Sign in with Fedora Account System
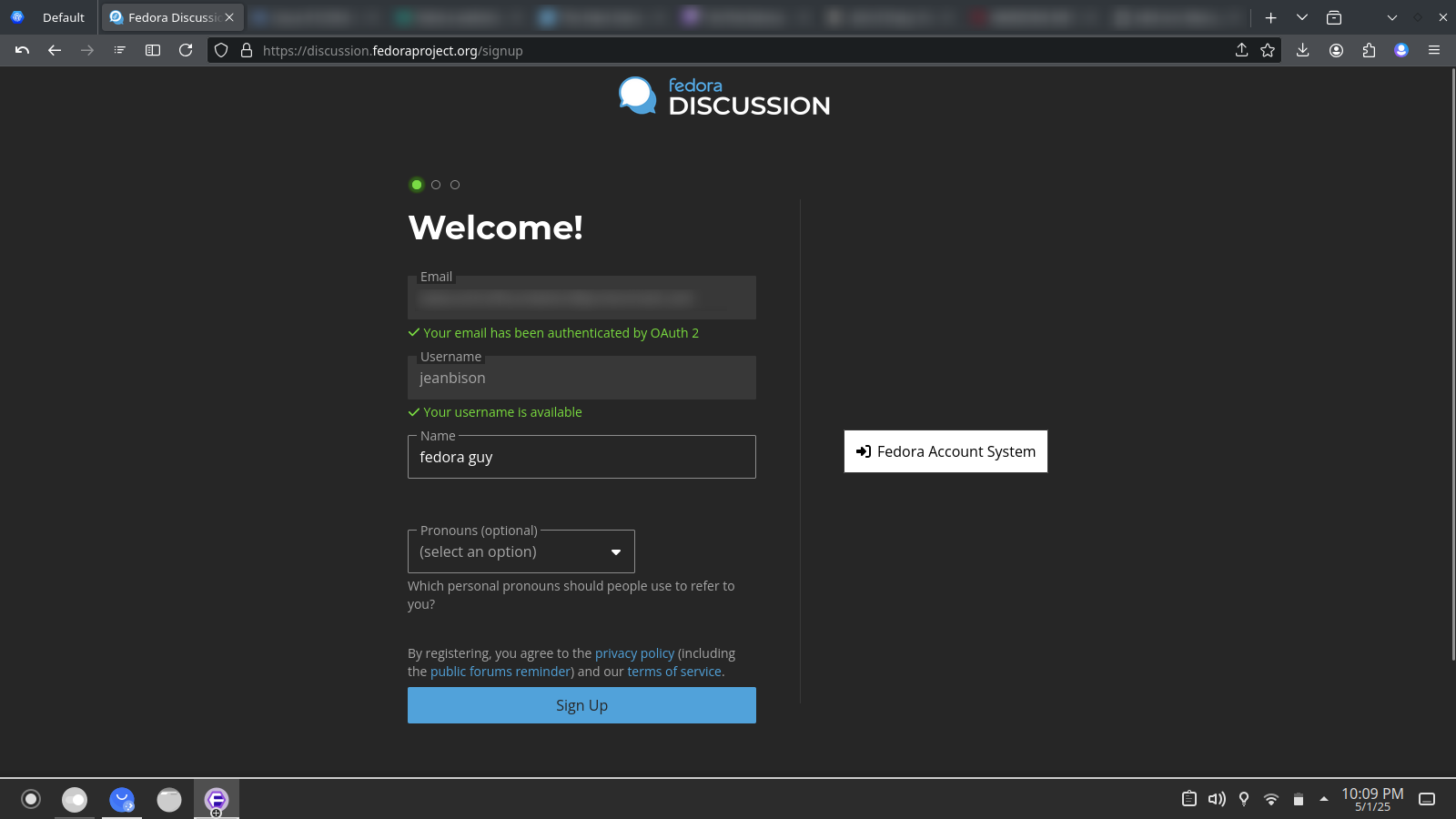1456x819 pixels. 945,451
